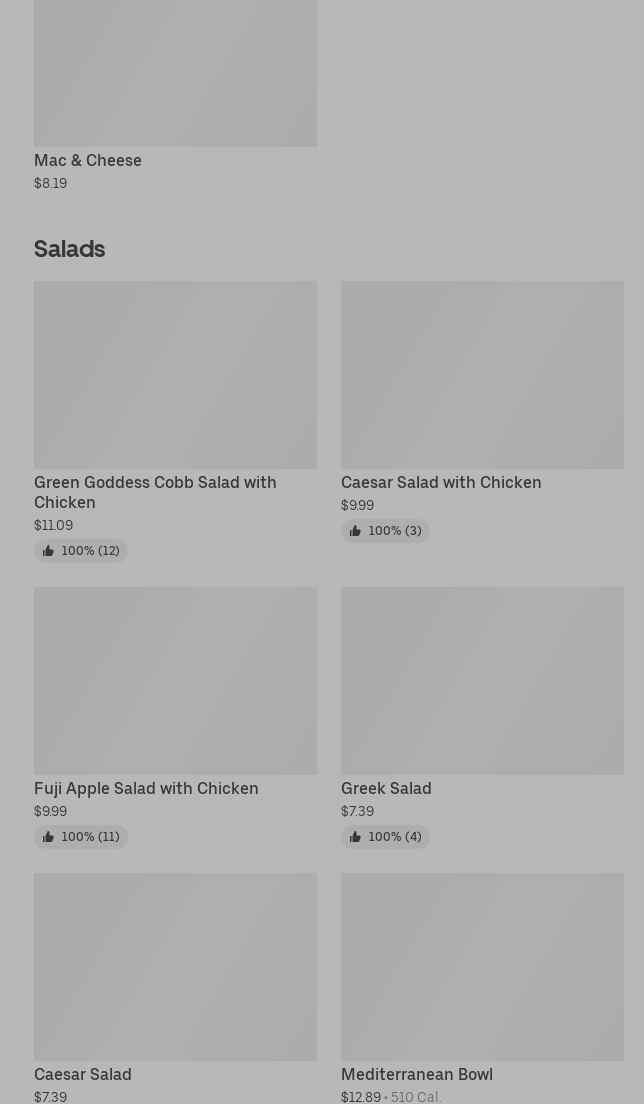This screenshot has width=644, height=1104.
Task: Click the Mac & Cheese image
Action: point(175,70)
